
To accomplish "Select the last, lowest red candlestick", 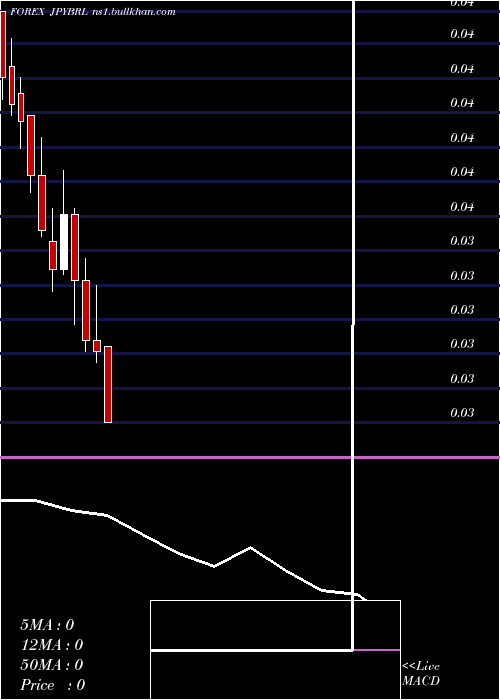I will [x=108, y=384].
